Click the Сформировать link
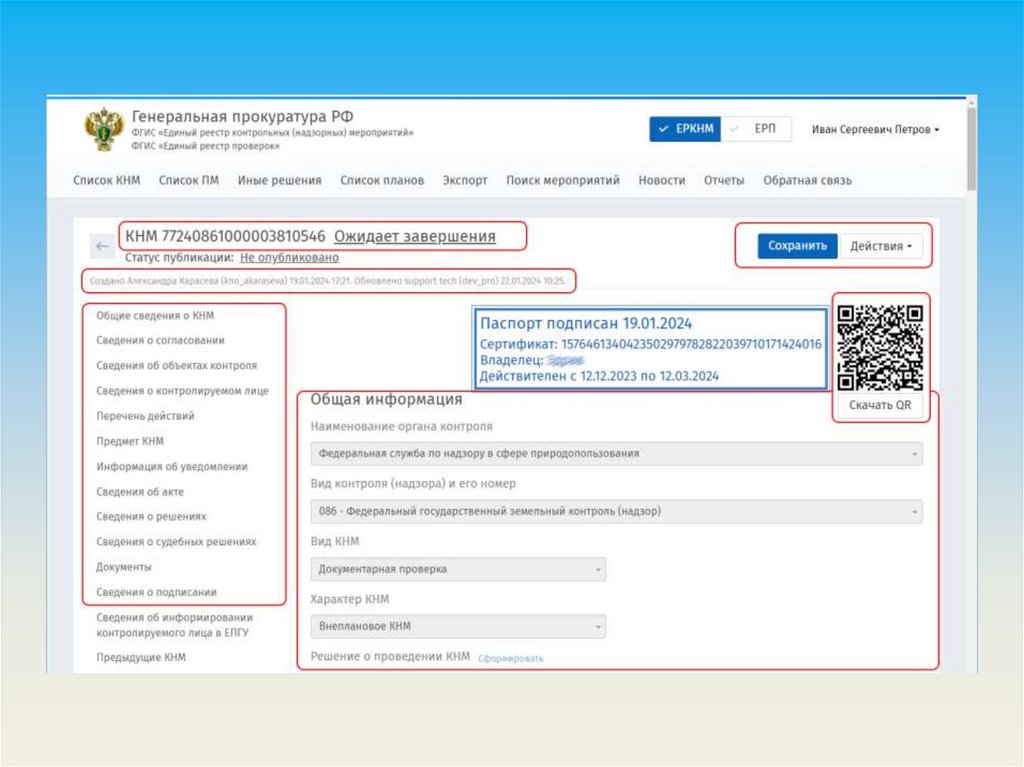 point(511,659)
